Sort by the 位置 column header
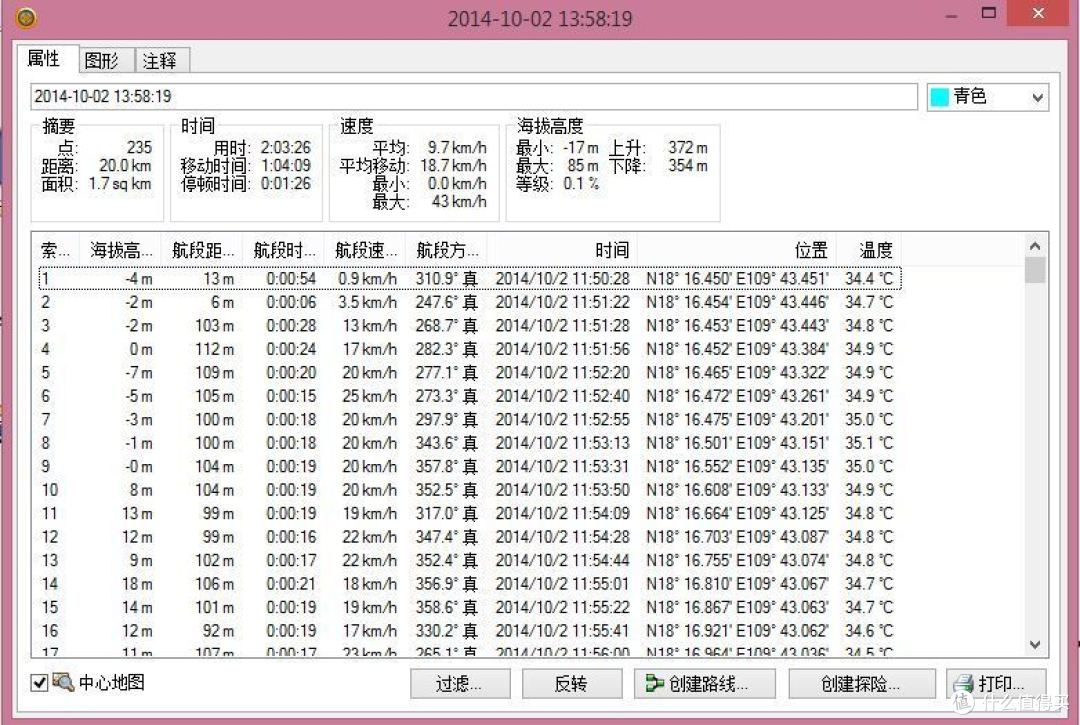The width and height of the screenshot is (1080, 725). [x=736, y=250]
